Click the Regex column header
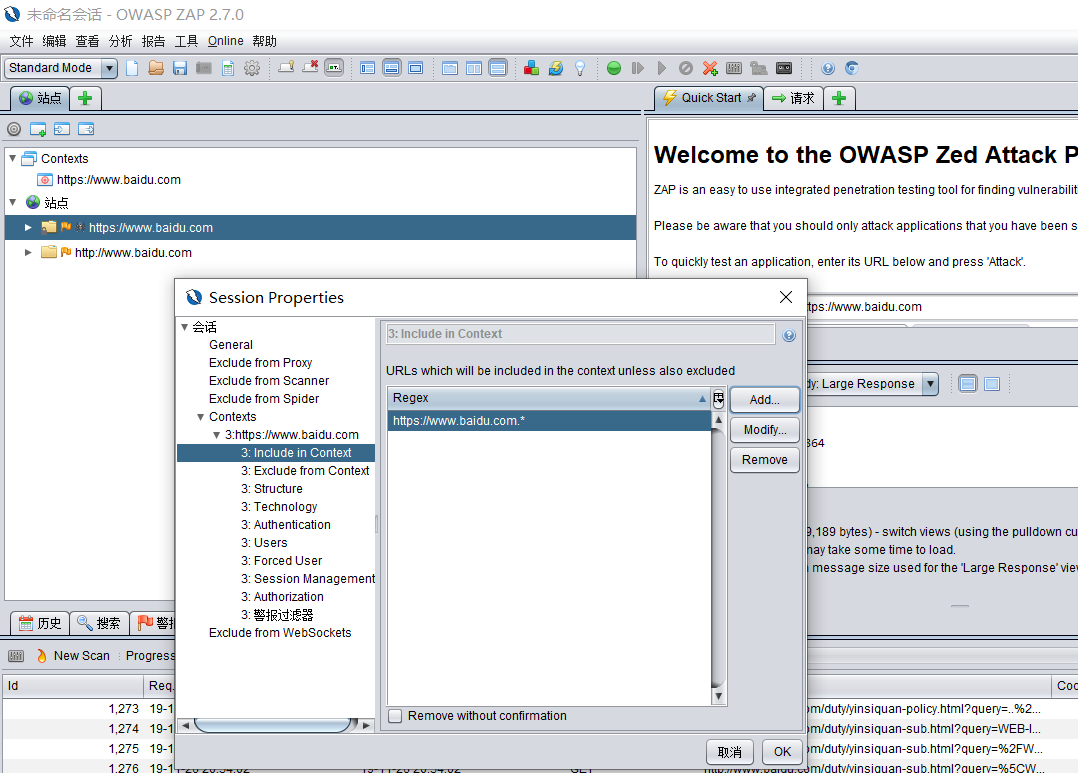This screenshot has height=773, width=1078. pyautogui.click(x=549, y=398)
